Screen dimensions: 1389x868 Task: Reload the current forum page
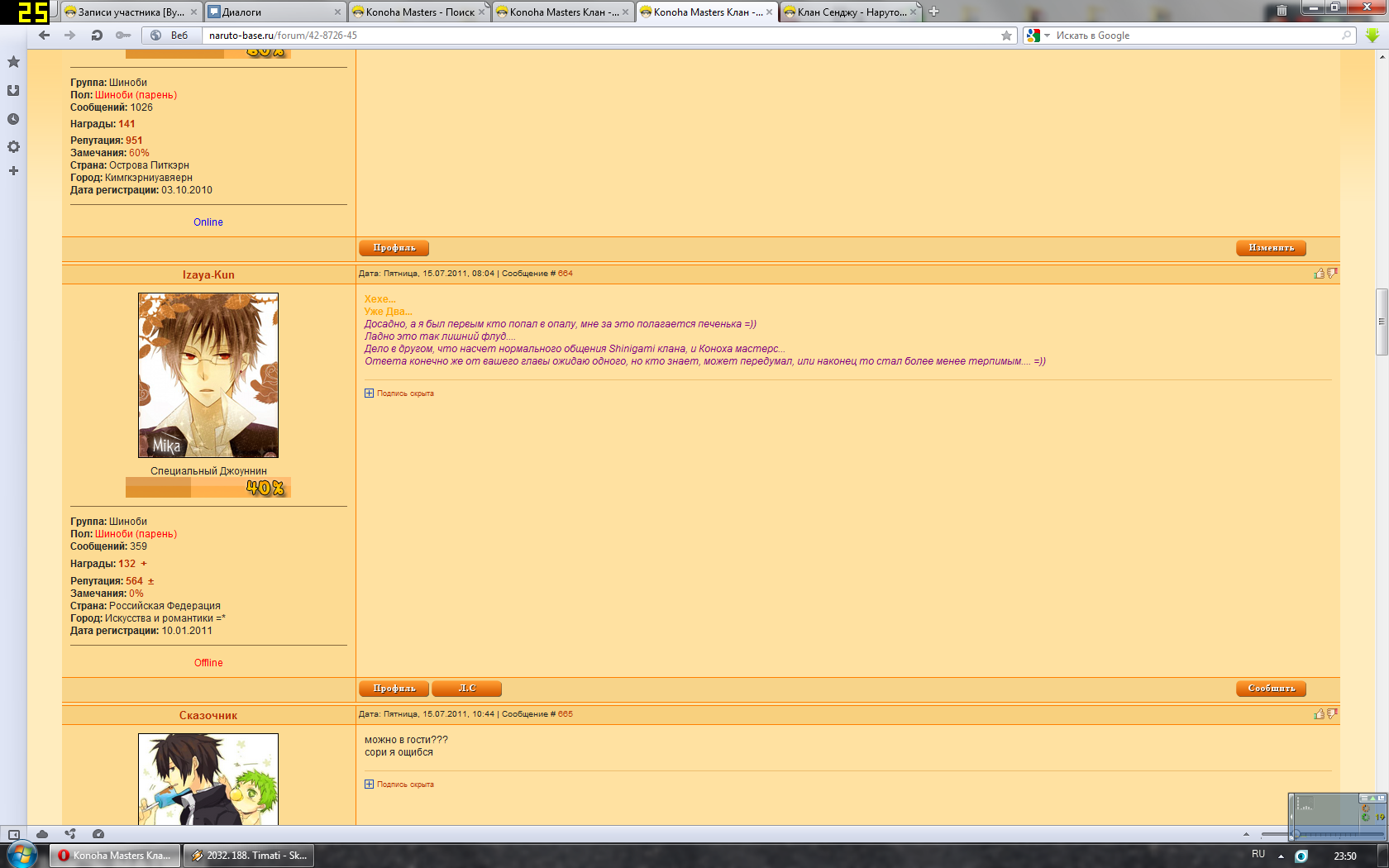[x=97, y=35]
